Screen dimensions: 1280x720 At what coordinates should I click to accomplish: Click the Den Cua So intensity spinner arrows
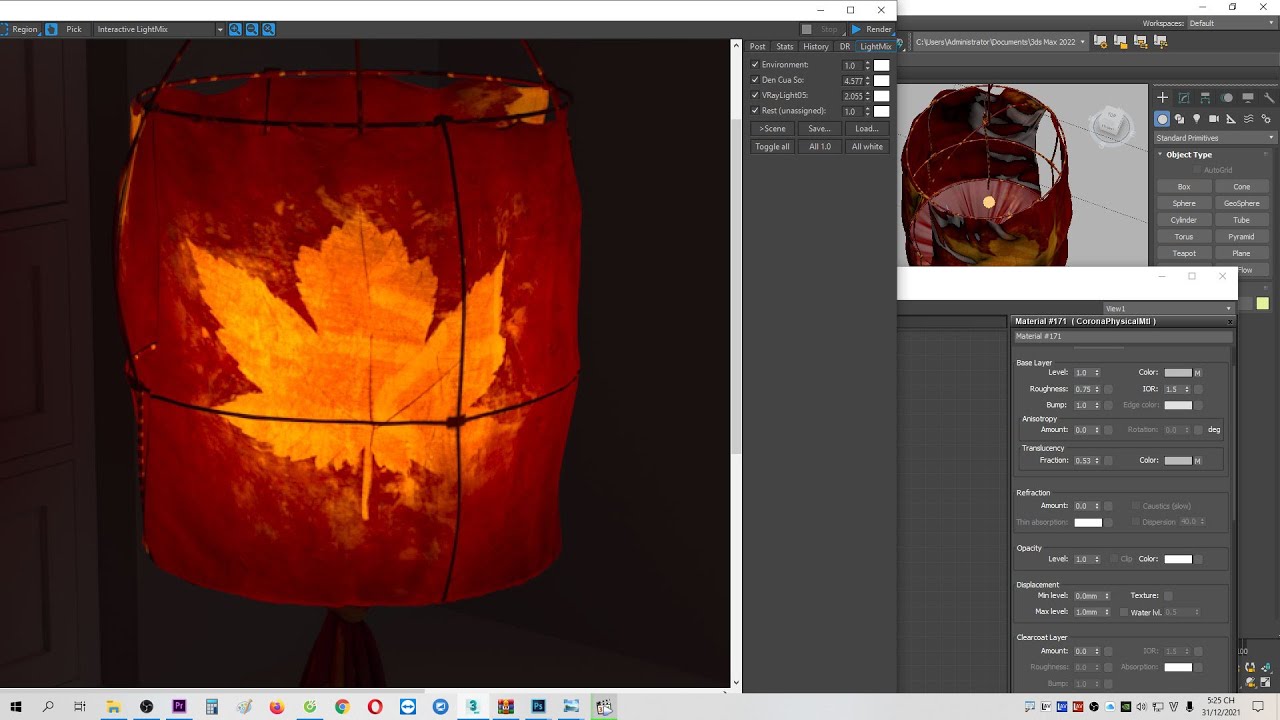pos(867,80)
